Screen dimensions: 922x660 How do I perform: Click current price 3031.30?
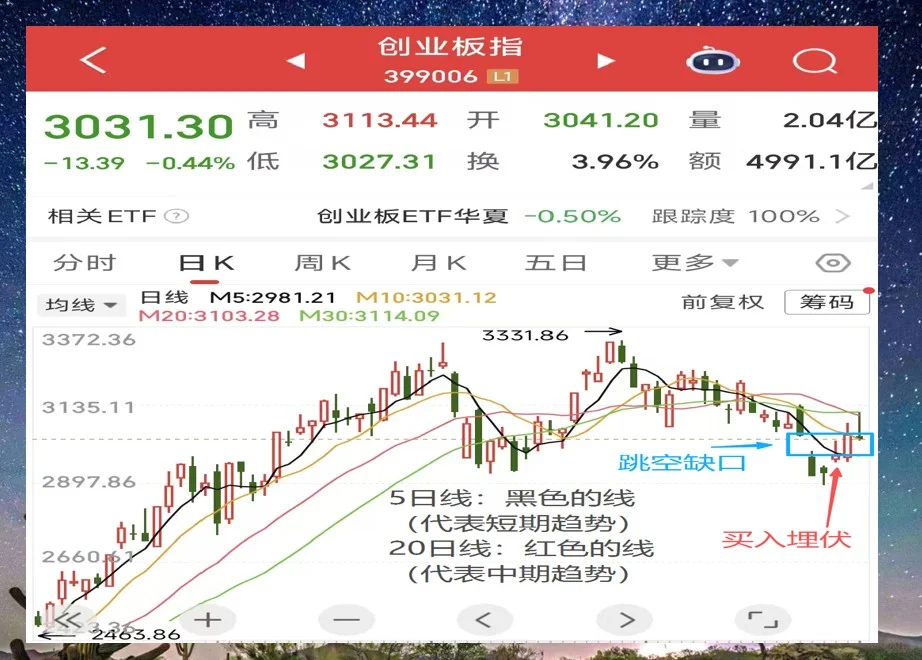tap(139, 126)
